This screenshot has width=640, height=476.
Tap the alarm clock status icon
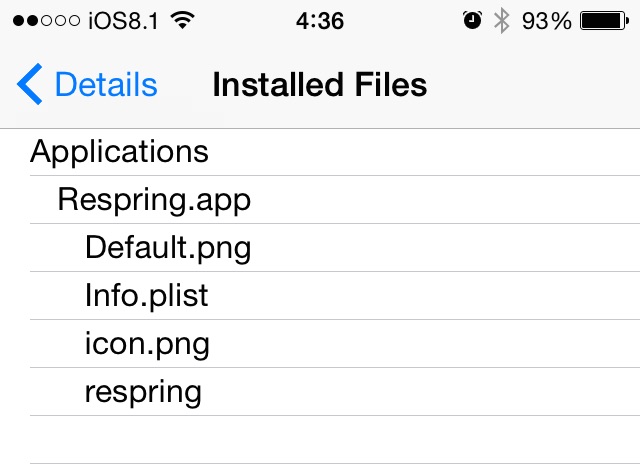(472, 21)
